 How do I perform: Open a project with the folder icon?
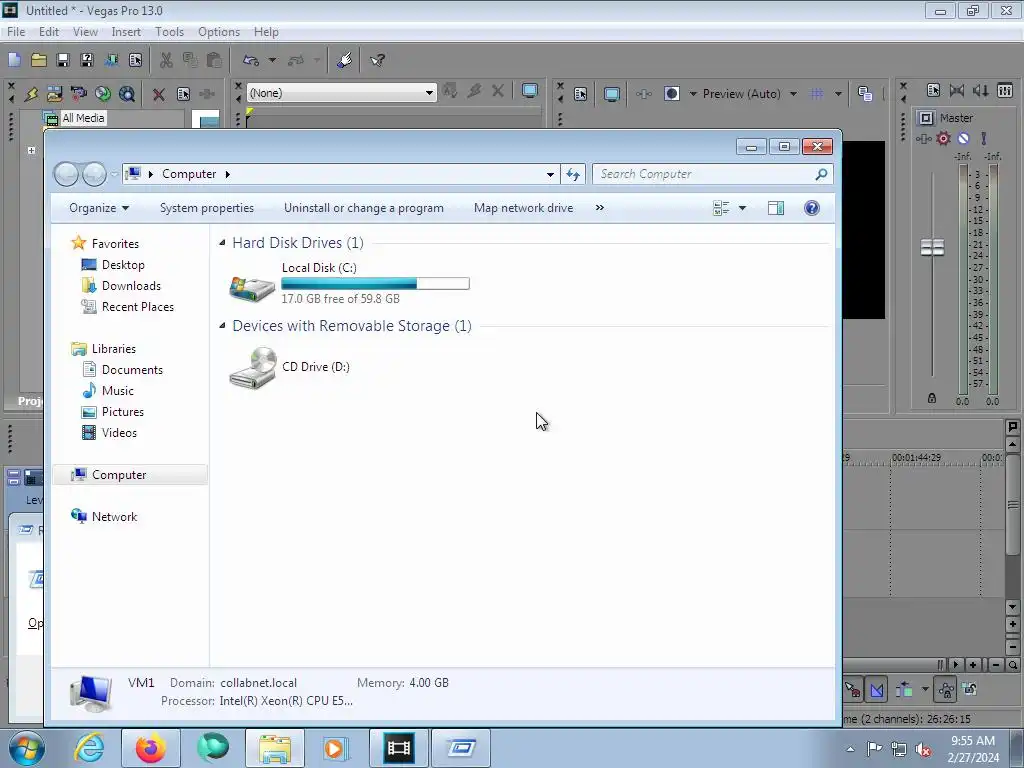tap(39, 60)
